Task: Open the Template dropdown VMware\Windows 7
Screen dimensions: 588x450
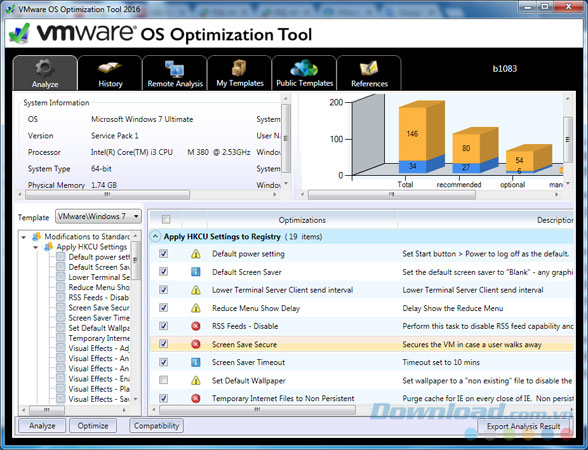Action: pyautogui.click(x=98, y=216)
